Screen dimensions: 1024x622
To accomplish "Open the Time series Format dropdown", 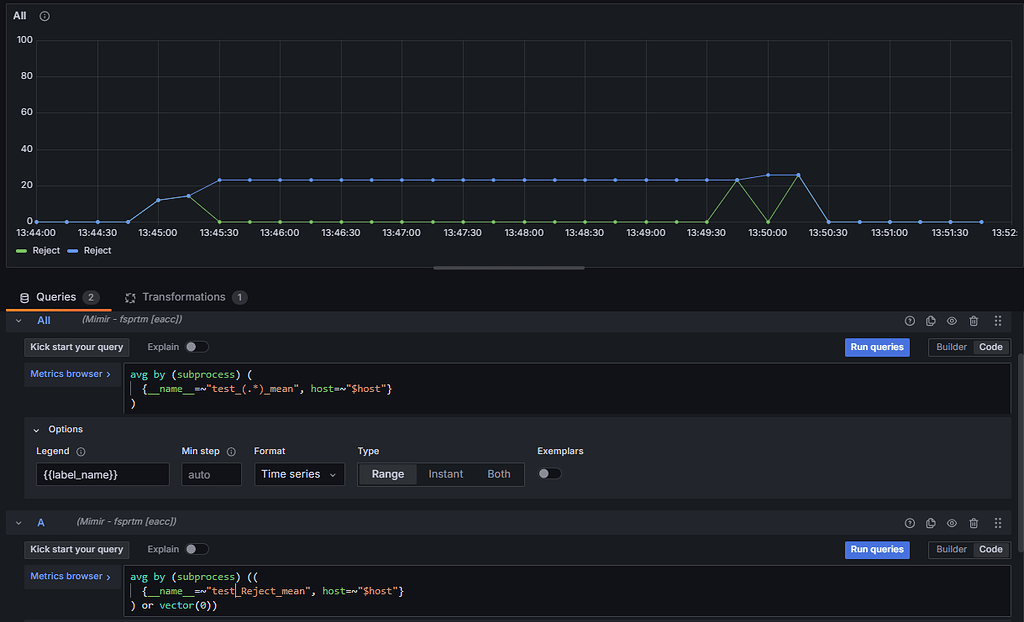I will pos(299,473).
